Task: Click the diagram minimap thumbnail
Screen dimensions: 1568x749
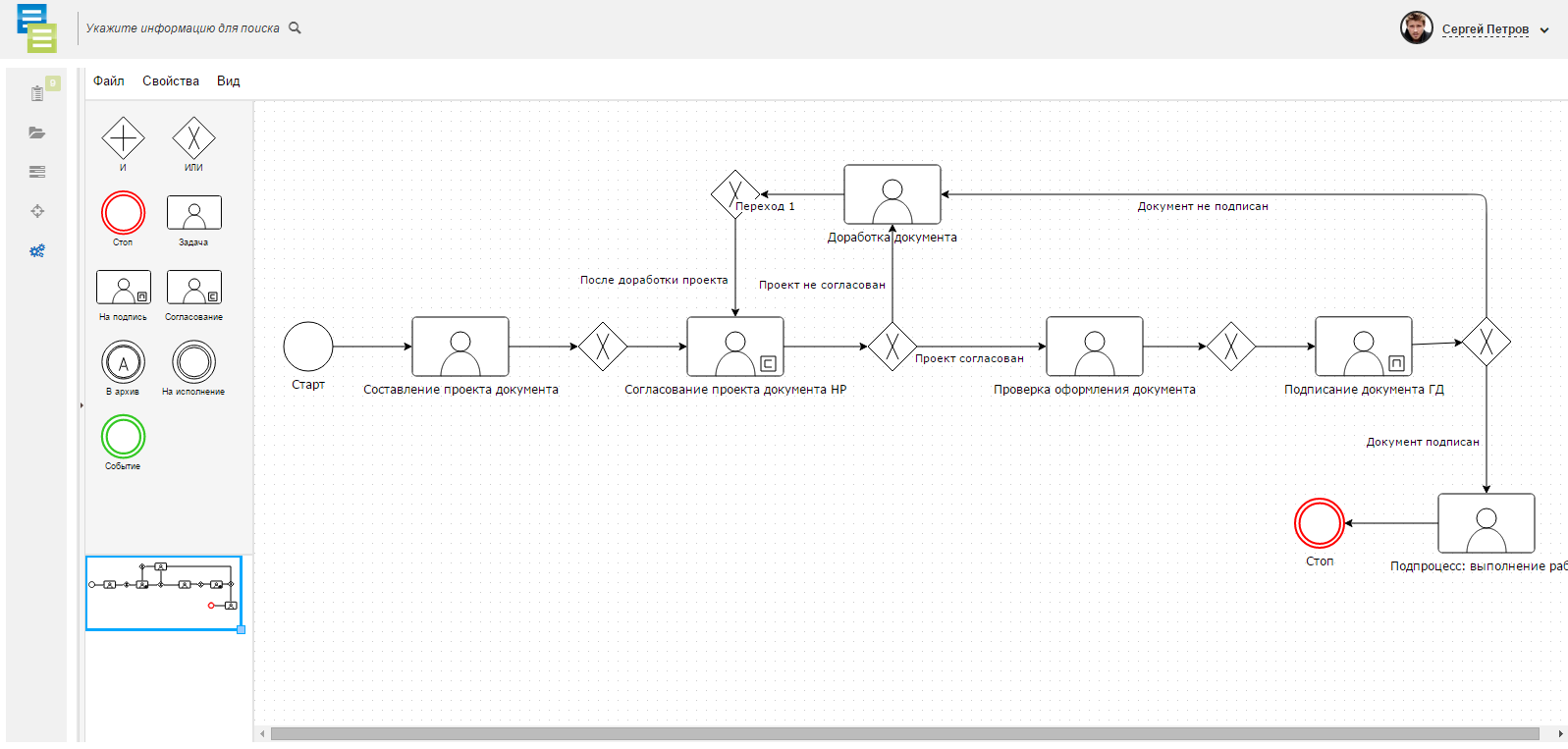Action: pyautogui.click(x=163, y=593)
